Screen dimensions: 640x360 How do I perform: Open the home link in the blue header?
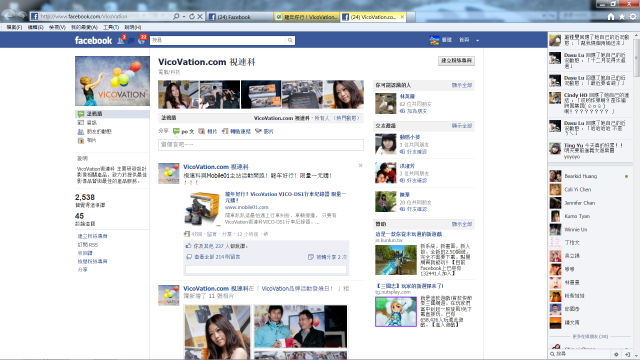click(x=464, y=40)
